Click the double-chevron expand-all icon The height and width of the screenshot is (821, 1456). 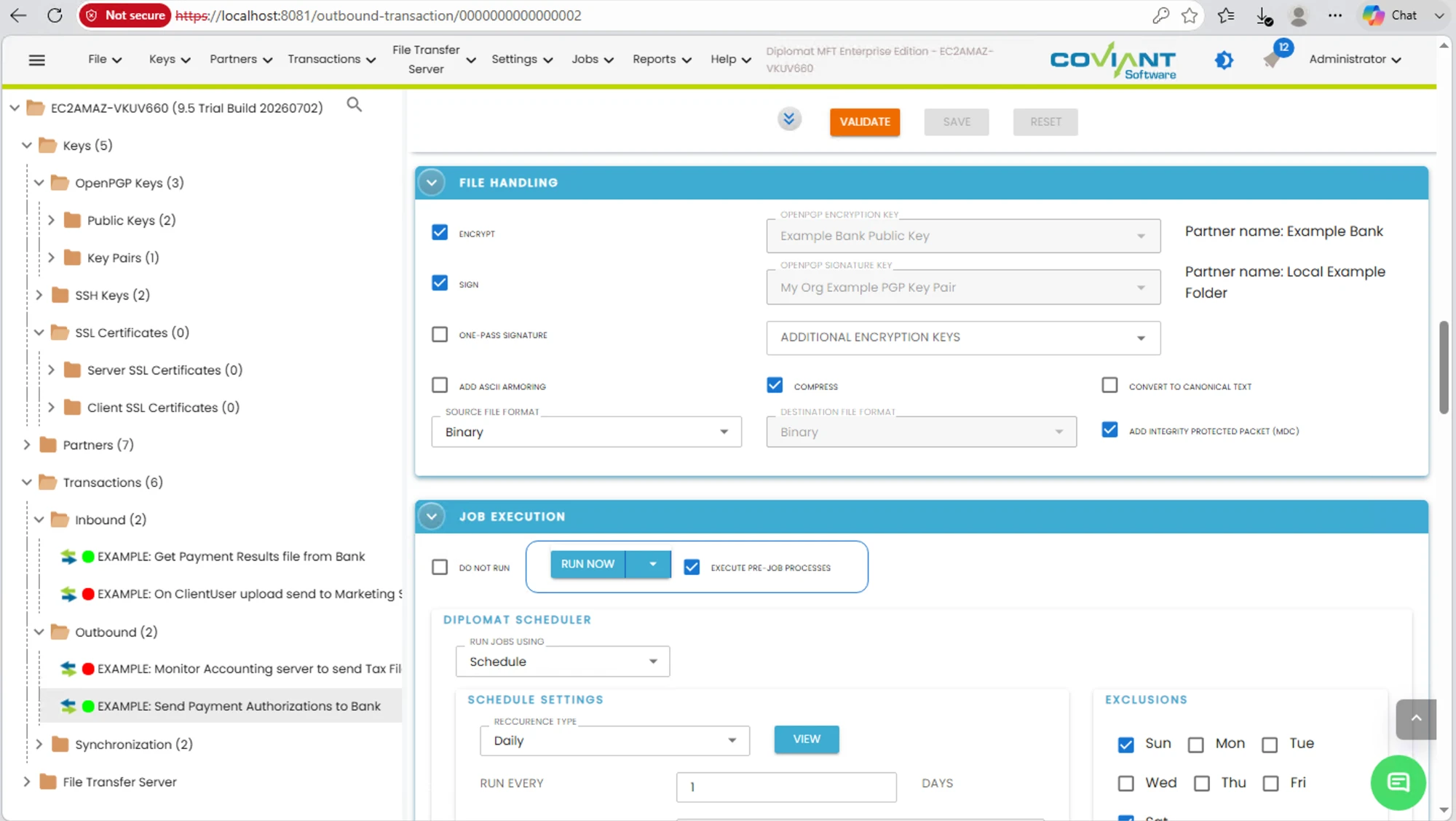[x=788, y=119]
